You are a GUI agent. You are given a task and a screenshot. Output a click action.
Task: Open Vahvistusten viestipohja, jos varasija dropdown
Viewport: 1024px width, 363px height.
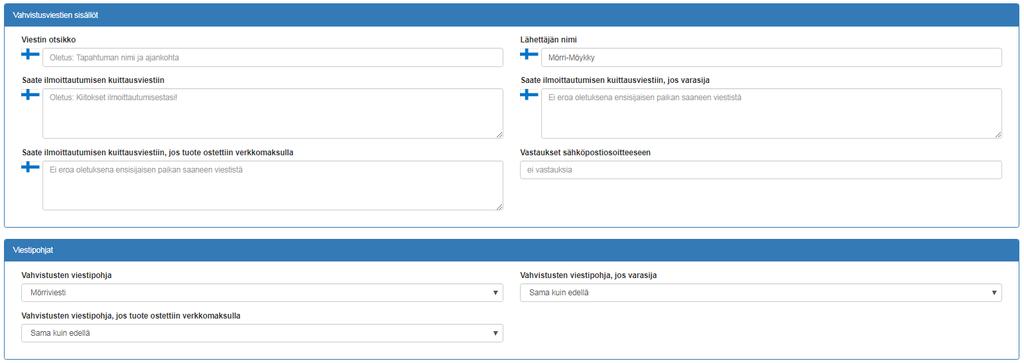(x=761, y=292)
